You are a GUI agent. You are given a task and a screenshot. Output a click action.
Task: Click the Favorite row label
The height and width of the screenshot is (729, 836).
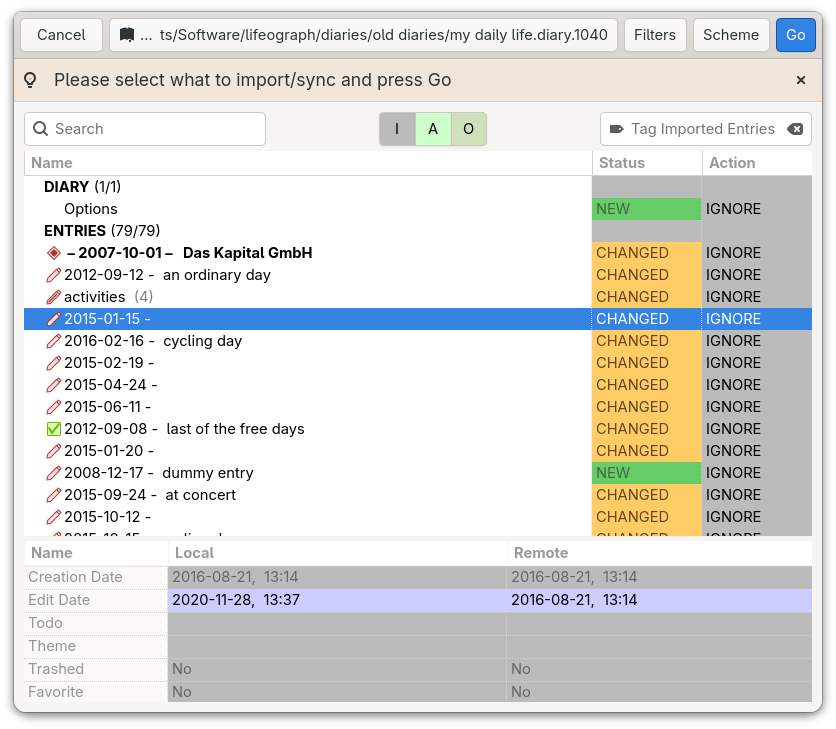96,692
